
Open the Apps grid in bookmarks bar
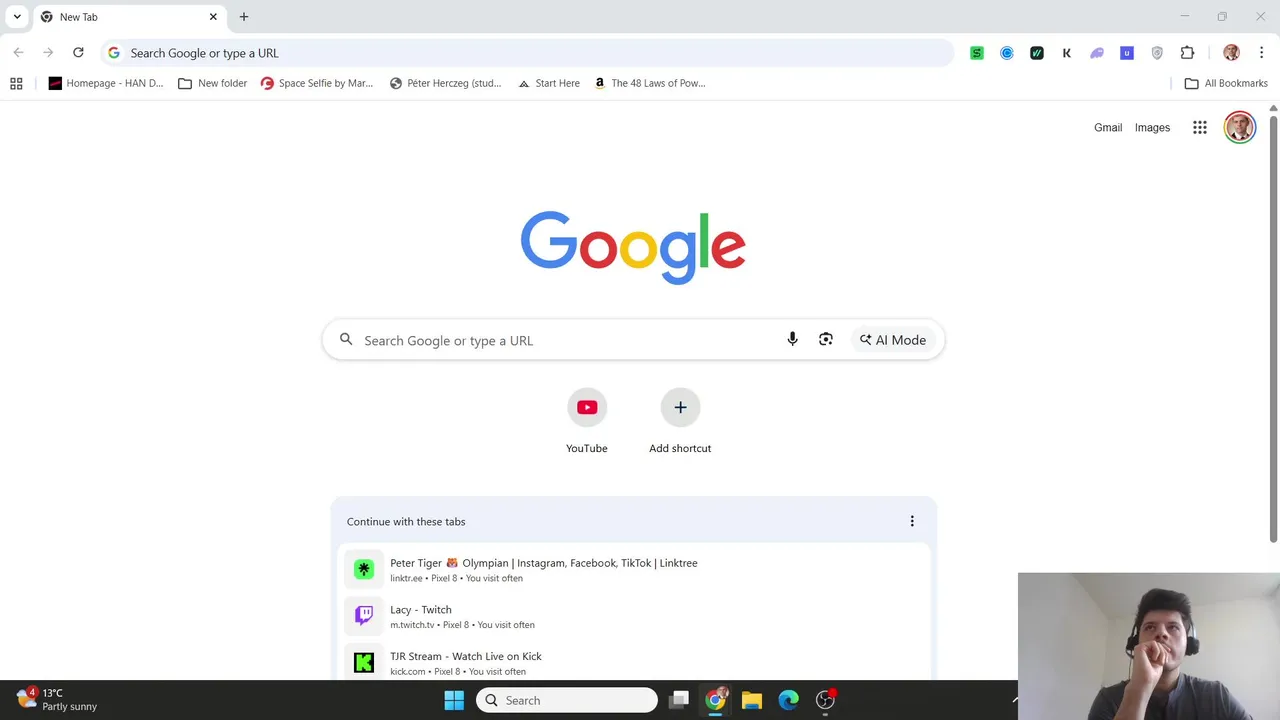coord(16,83)
